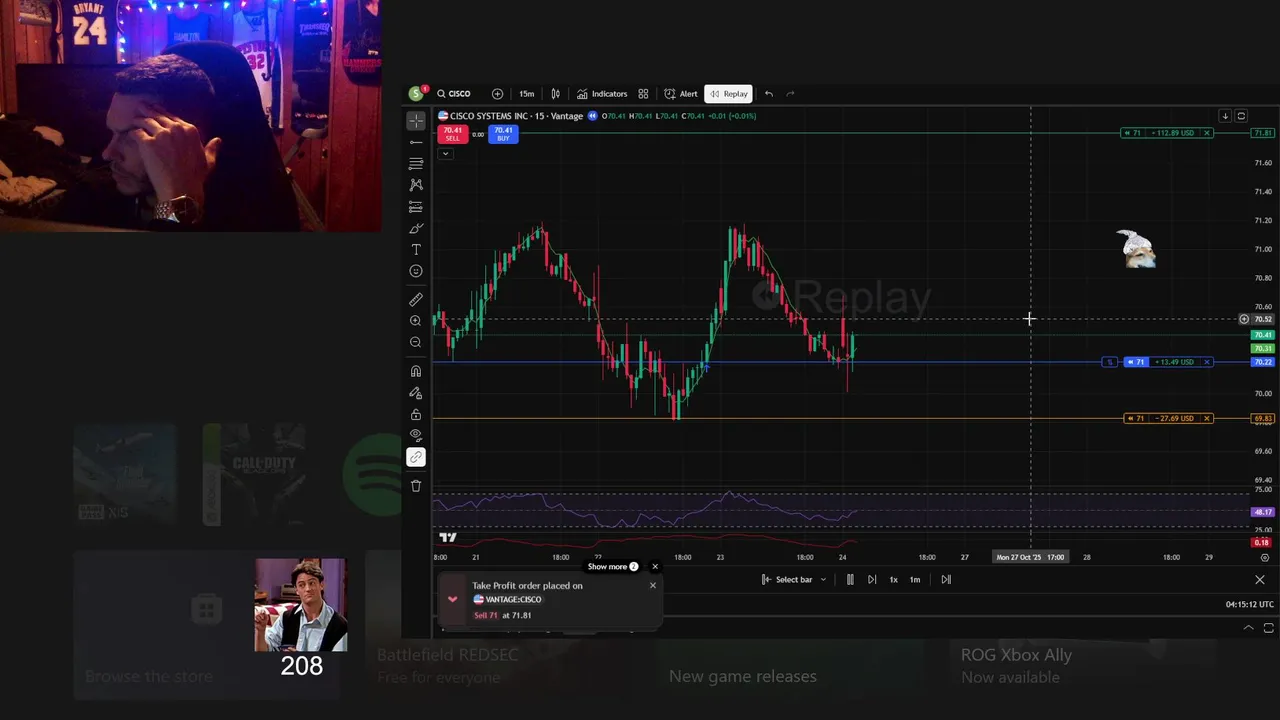Click the +112.89 USD take profit label
Viewport: 1280px width, 720px height.
[x=1173, y=133]
